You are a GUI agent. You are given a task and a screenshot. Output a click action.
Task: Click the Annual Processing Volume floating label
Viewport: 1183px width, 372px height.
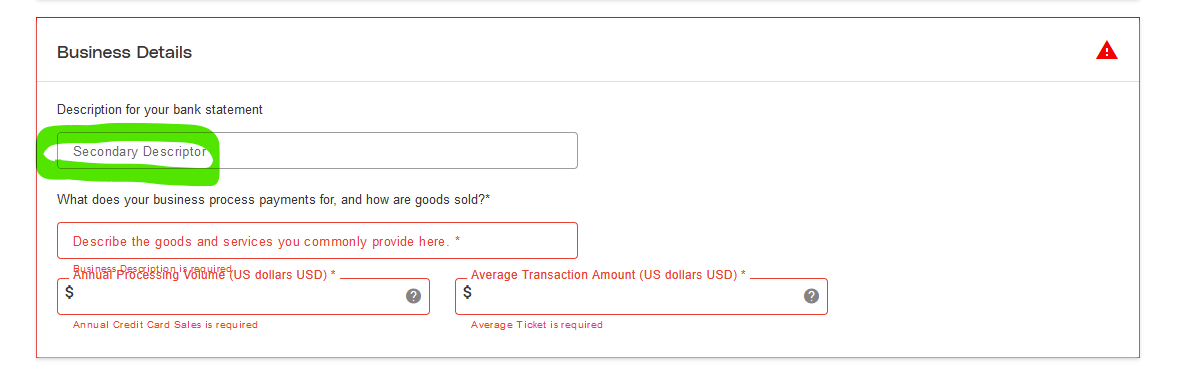(204, 275)
